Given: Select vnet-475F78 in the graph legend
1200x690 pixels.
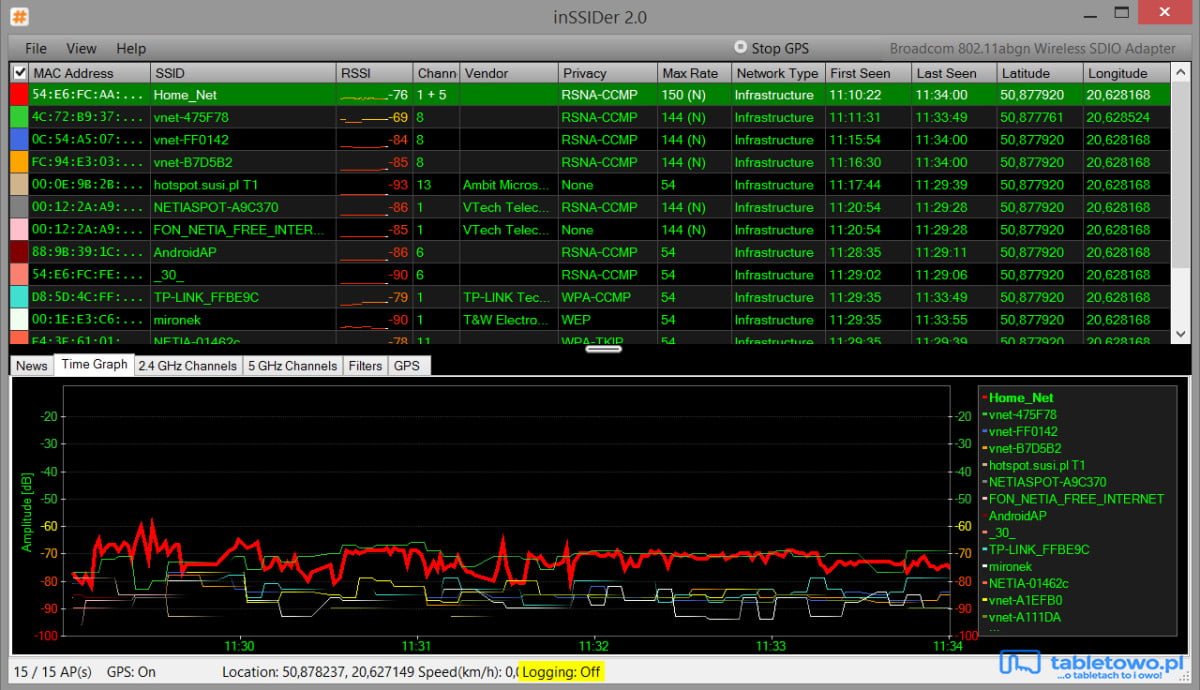Looking at the screenshot, I should click(x=1023, y=414).
